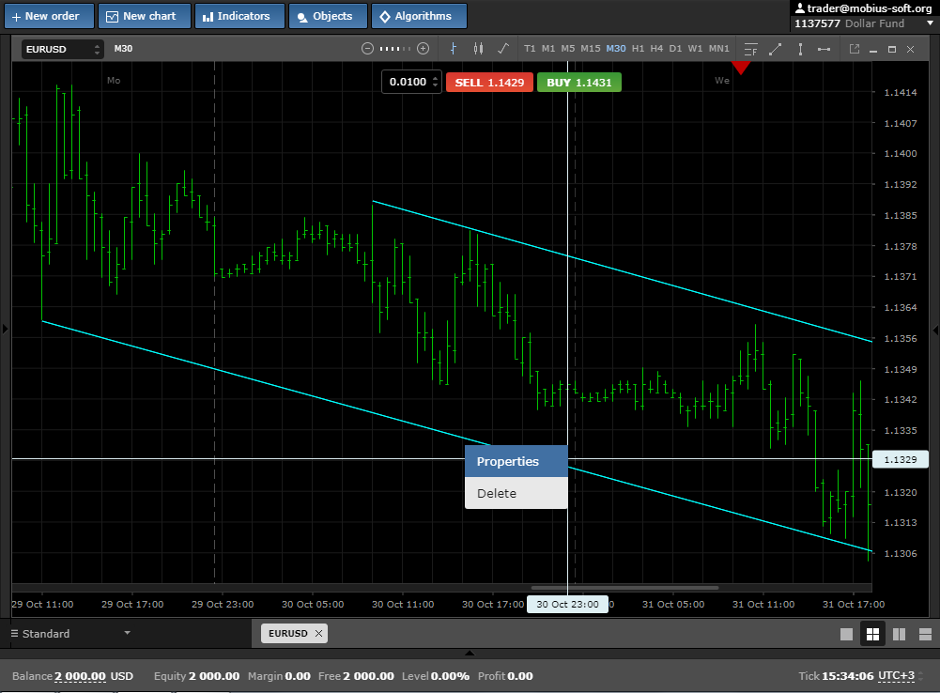Click the M30 period label beside symbol
The height and width of the screenshot is (693, 940).
[x=123, y=49]
